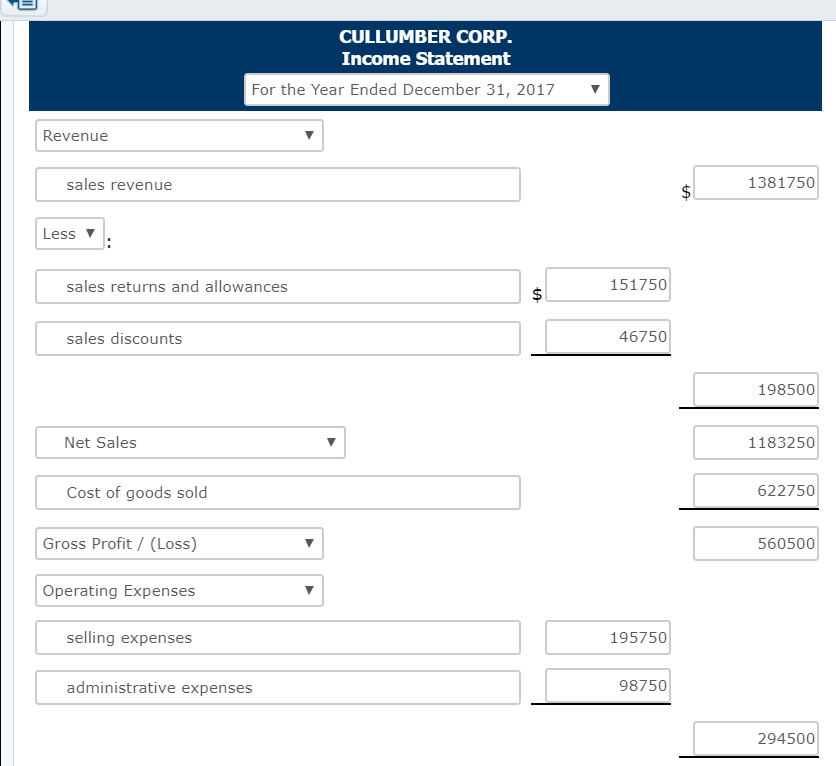Click the 151750 amount field
This screenshot has width=836, height=766.
click(608, 285)
